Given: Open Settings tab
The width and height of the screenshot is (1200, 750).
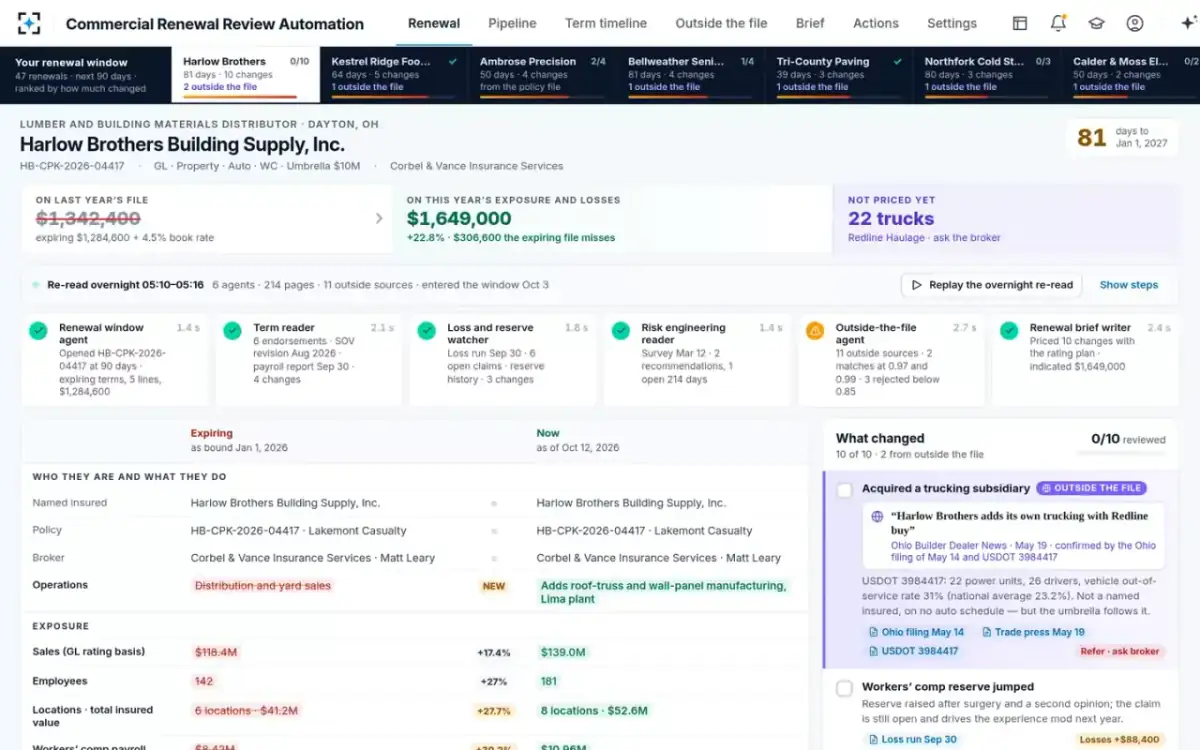Looking at the screenshot, I should [x=952, y=23].
